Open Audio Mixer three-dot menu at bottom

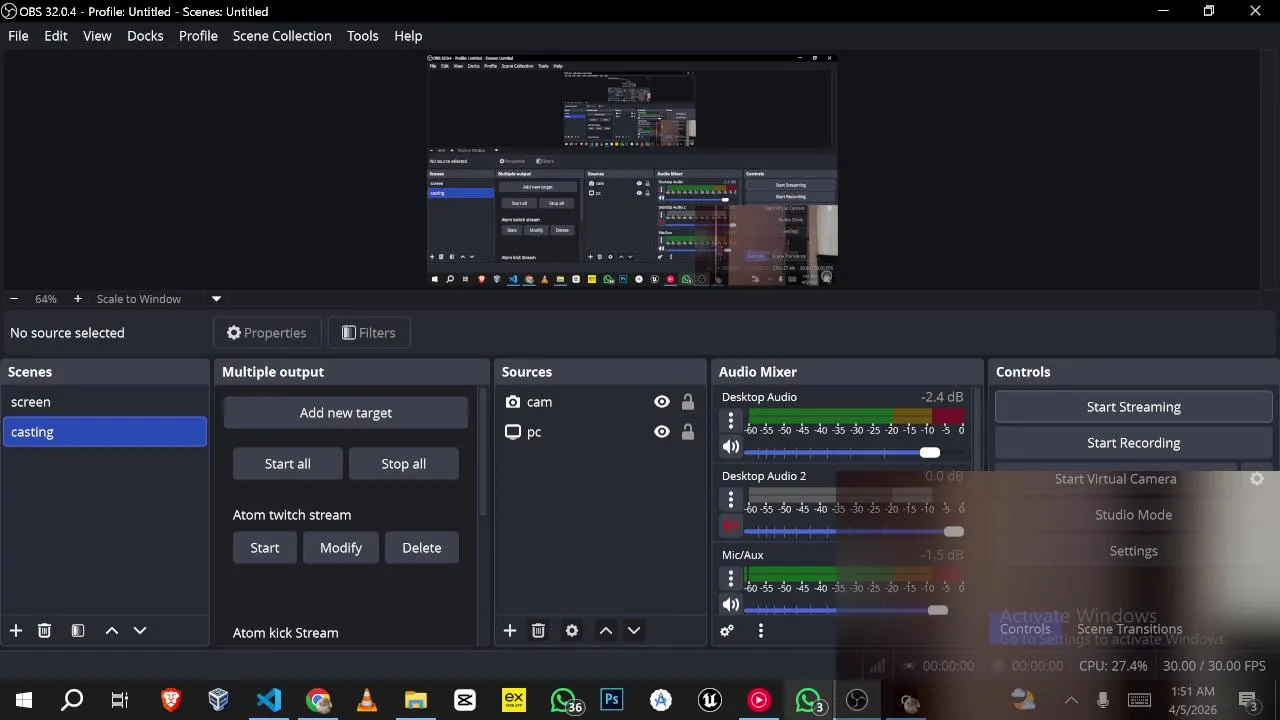(x=761, y=631)
